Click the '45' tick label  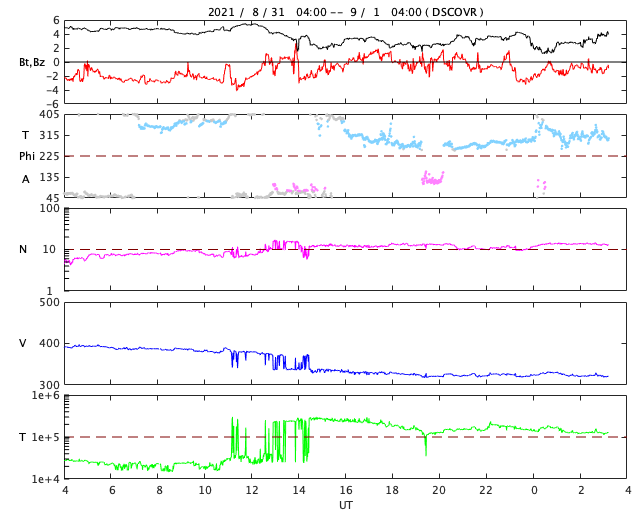(x=53, y=198)
